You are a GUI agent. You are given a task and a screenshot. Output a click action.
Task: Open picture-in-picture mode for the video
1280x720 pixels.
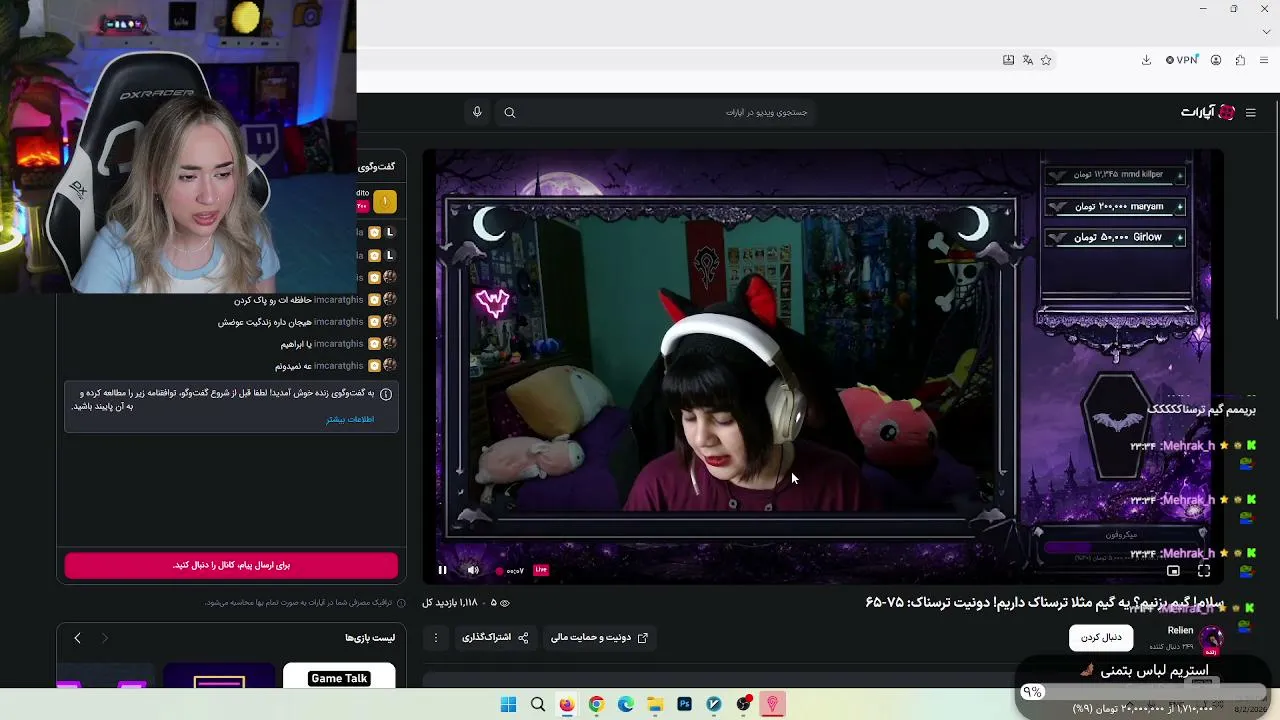pos(1173,570)
